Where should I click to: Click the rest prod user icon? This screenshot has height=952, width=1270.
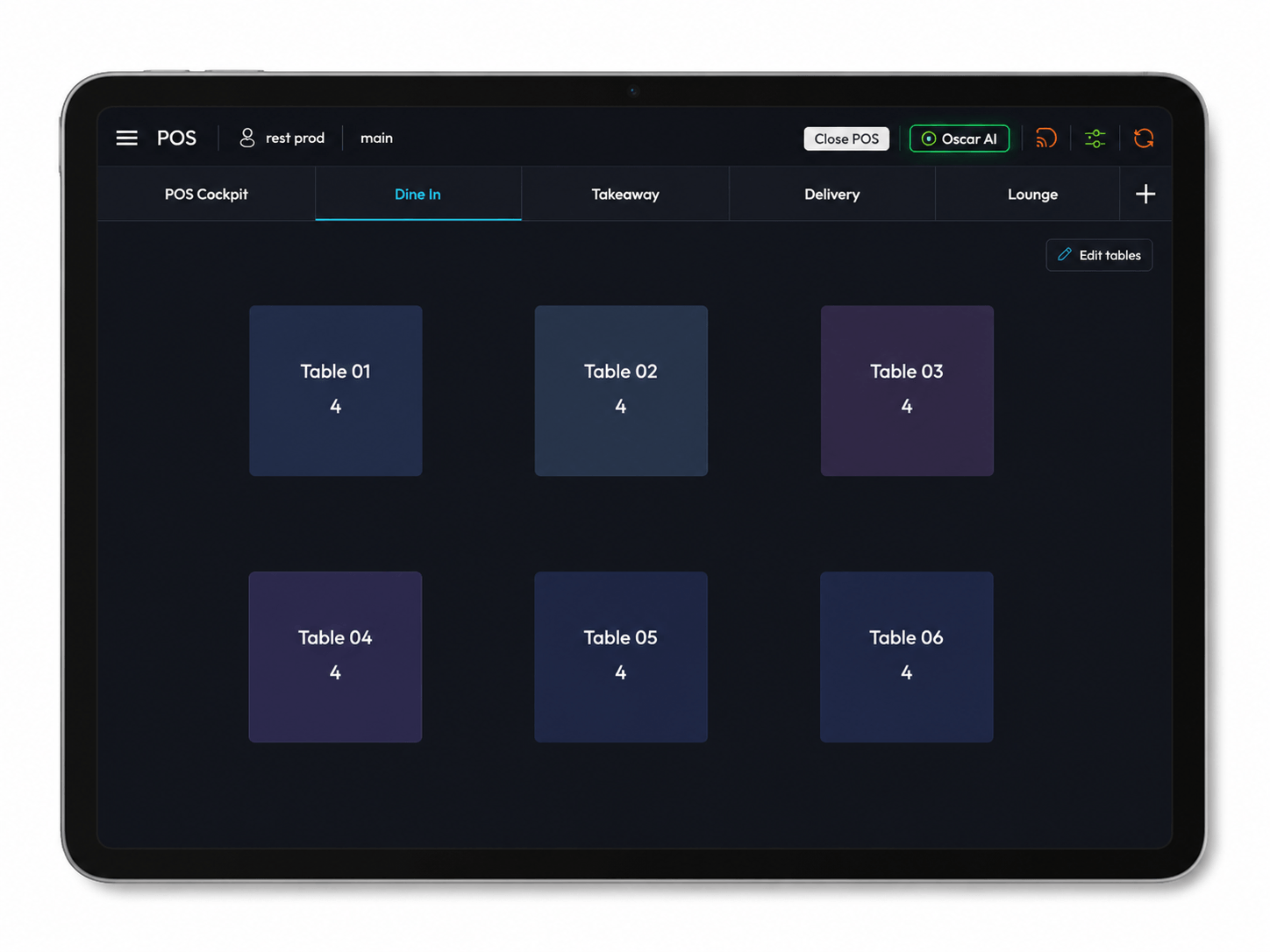coord(247,138)
